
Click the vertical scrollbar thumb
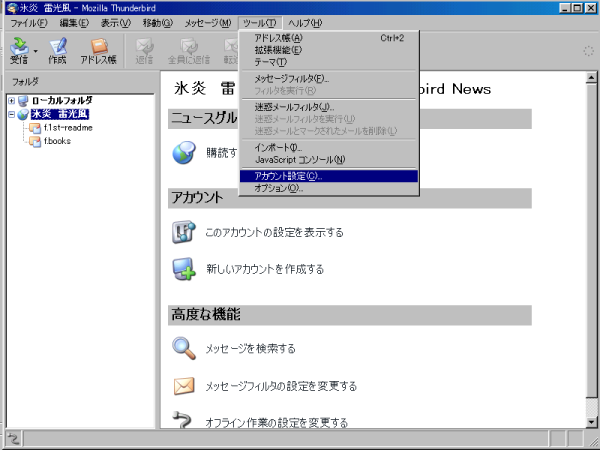coord(591,240)
